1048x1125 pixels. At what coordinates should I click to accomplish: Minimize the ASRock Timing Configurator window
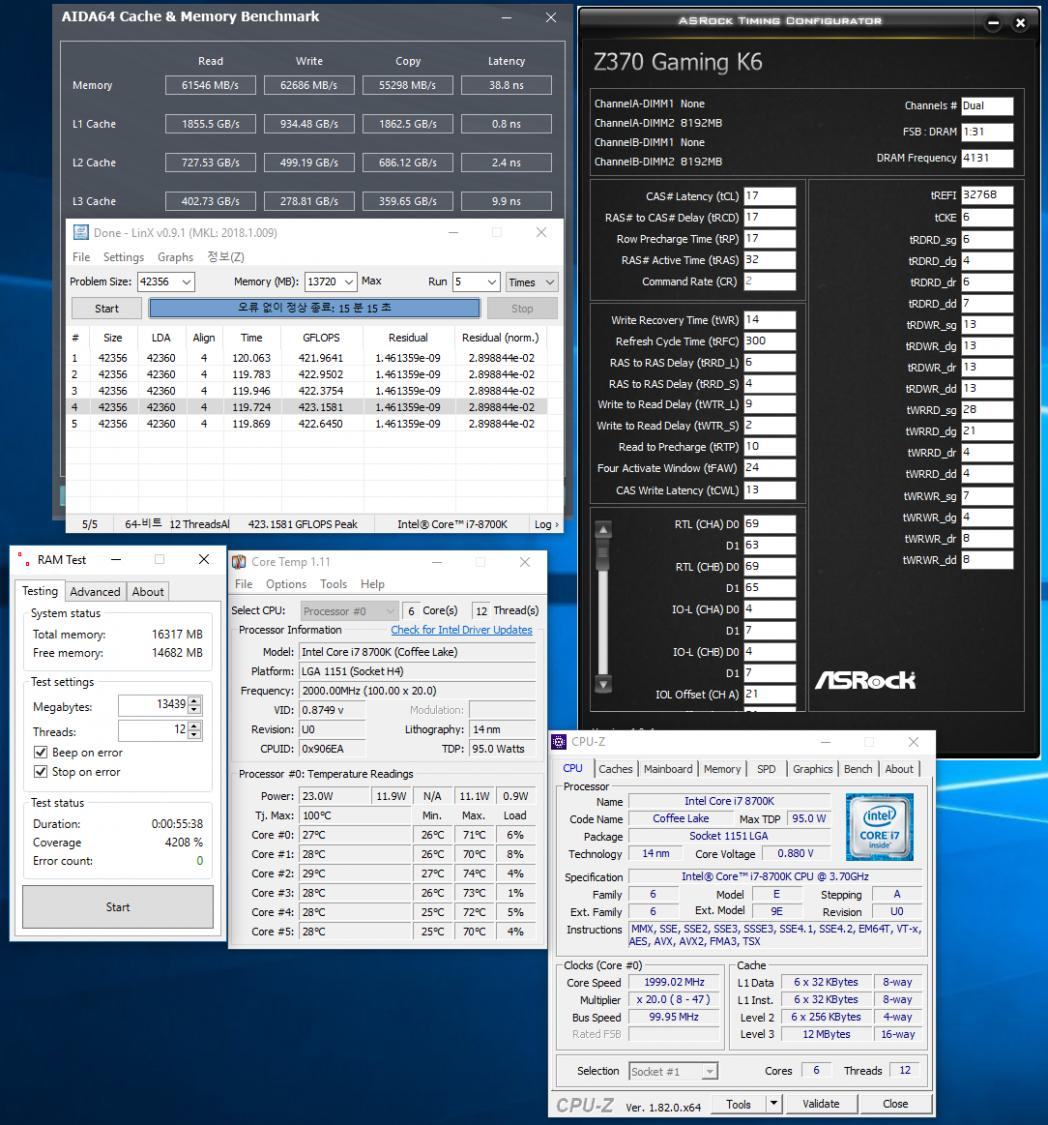coord(993,23)
